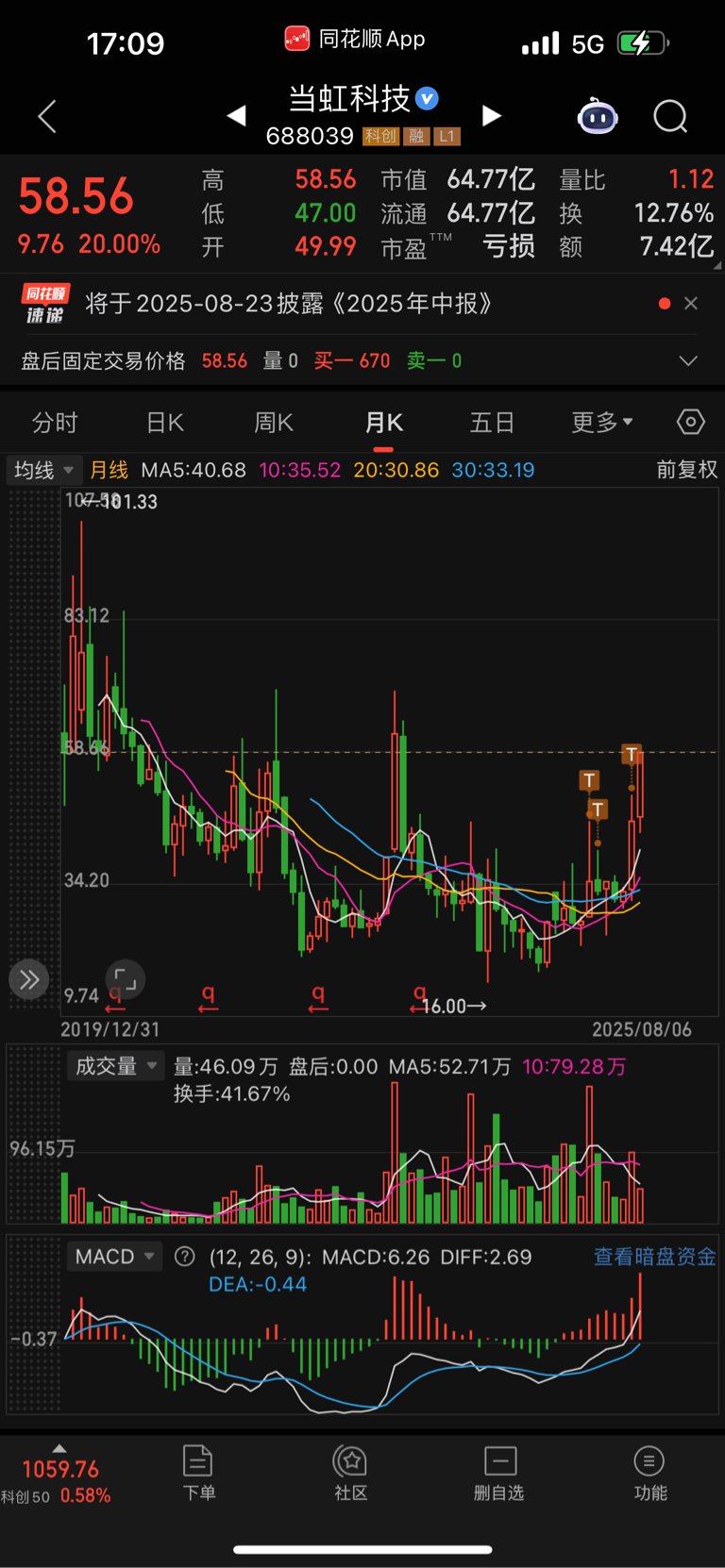Expand the 盘后固定交易价格 row chevron
This screenshot has height=1568, width=725.
pos(689,360)
